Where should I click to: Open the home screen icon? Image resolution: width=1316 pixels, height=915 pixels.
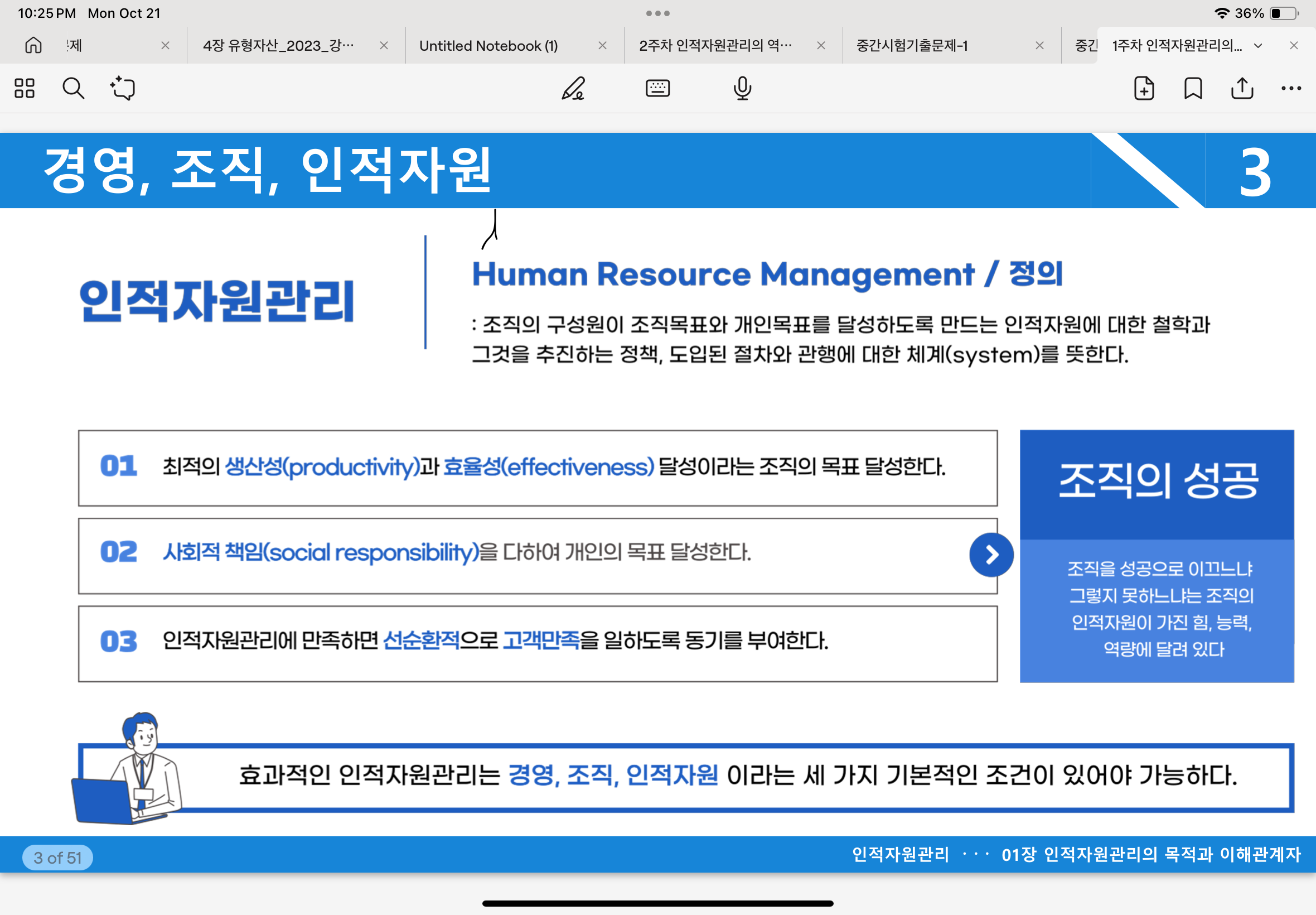pyautogui.click(x=33, y=45)
